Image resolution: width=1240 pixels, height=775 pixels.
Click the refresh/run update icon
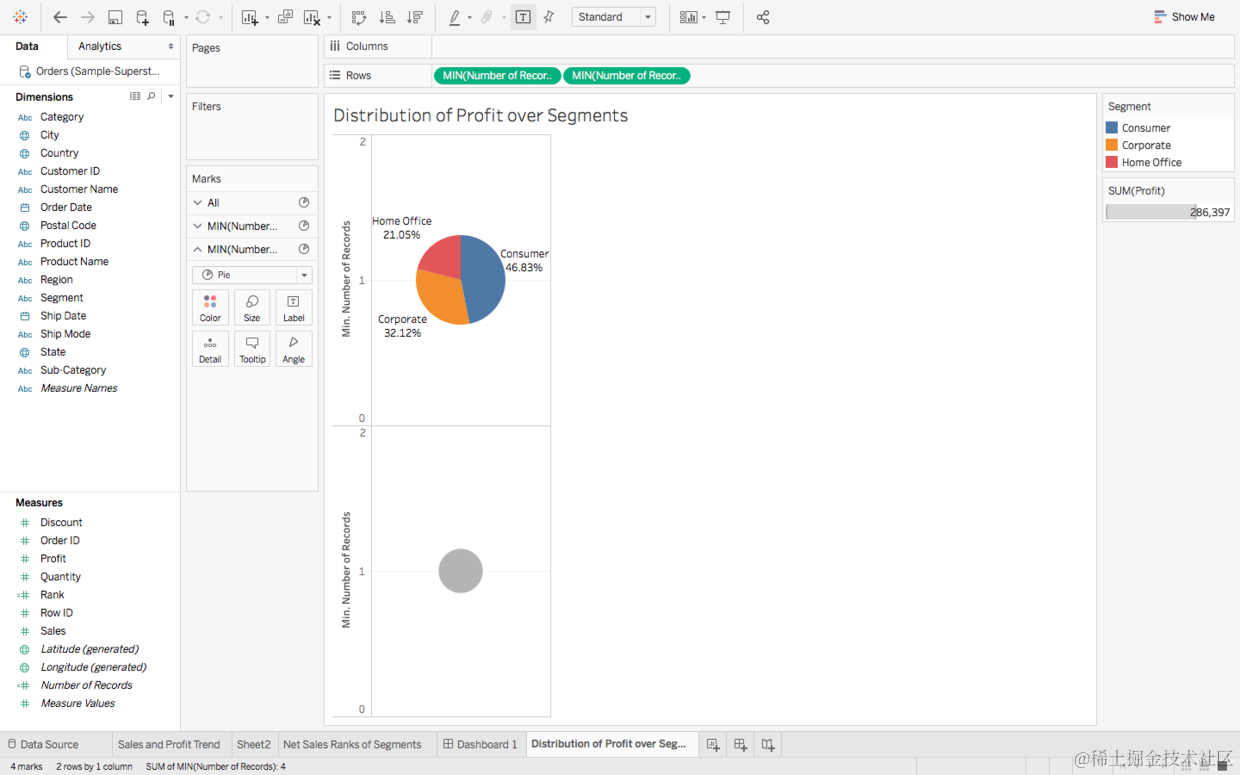coord(203,17)
